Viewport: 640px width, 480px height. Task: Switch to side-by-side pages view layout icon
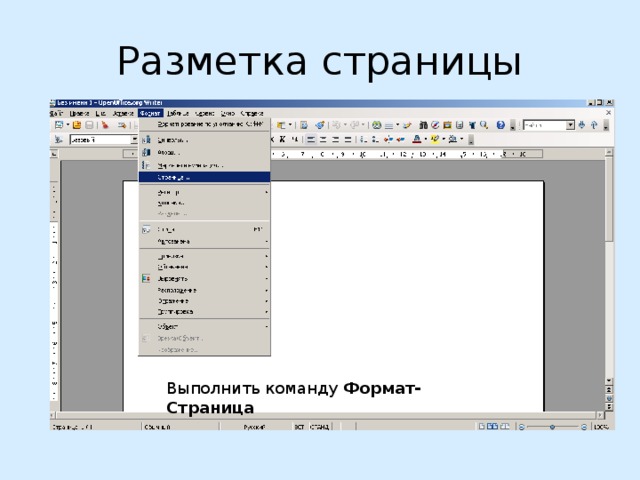click(493, 427)
